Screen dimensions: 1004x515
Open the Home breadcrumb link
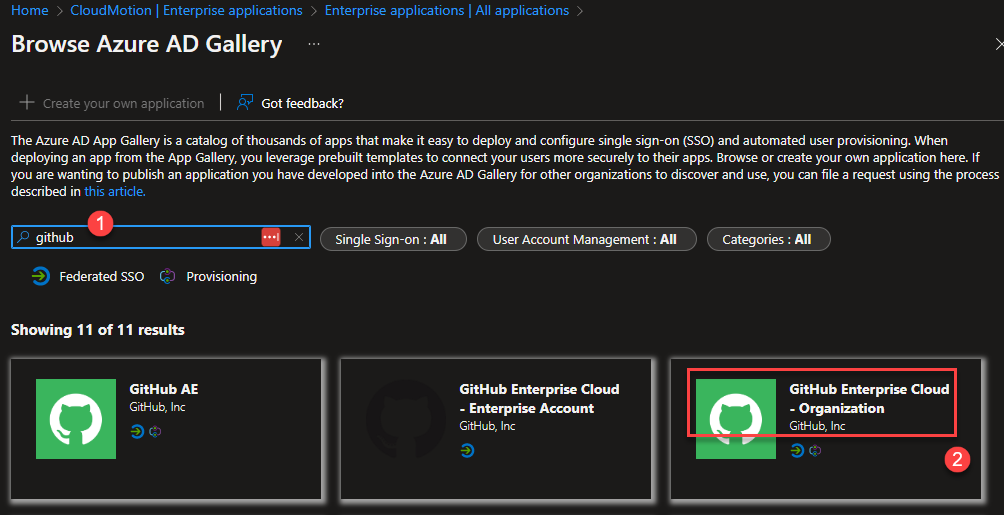[29, 10]
